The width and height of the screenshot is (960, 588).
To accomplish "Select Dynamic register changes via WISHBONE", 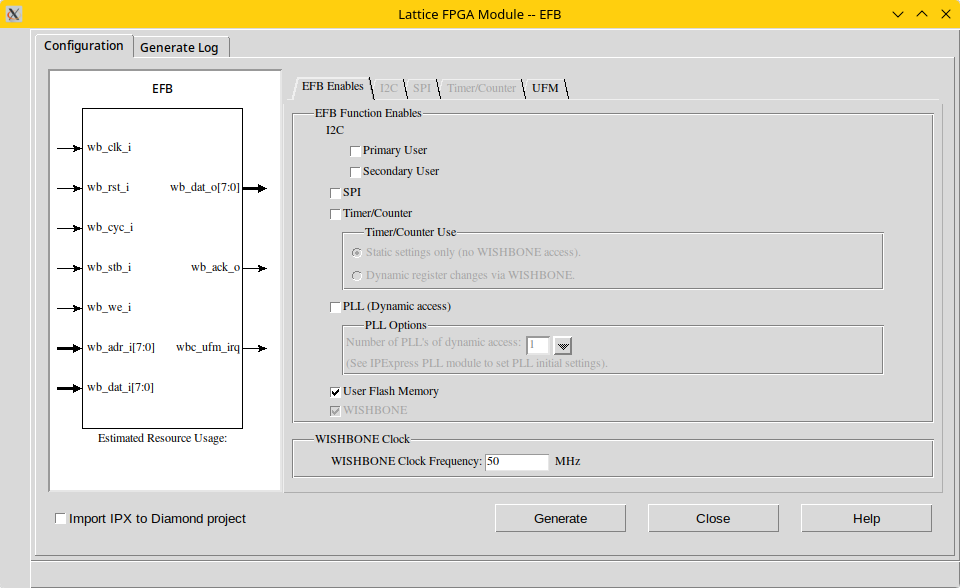I will [357, 275].
